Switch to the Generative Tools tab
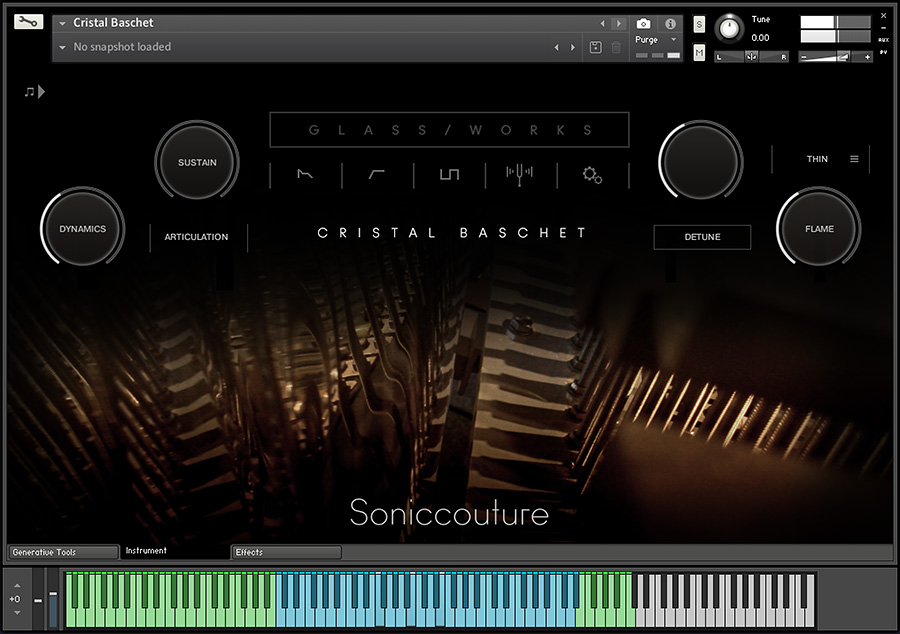This screenshot has width=900, height=634. pyautogui.click(x=63, y=552)
